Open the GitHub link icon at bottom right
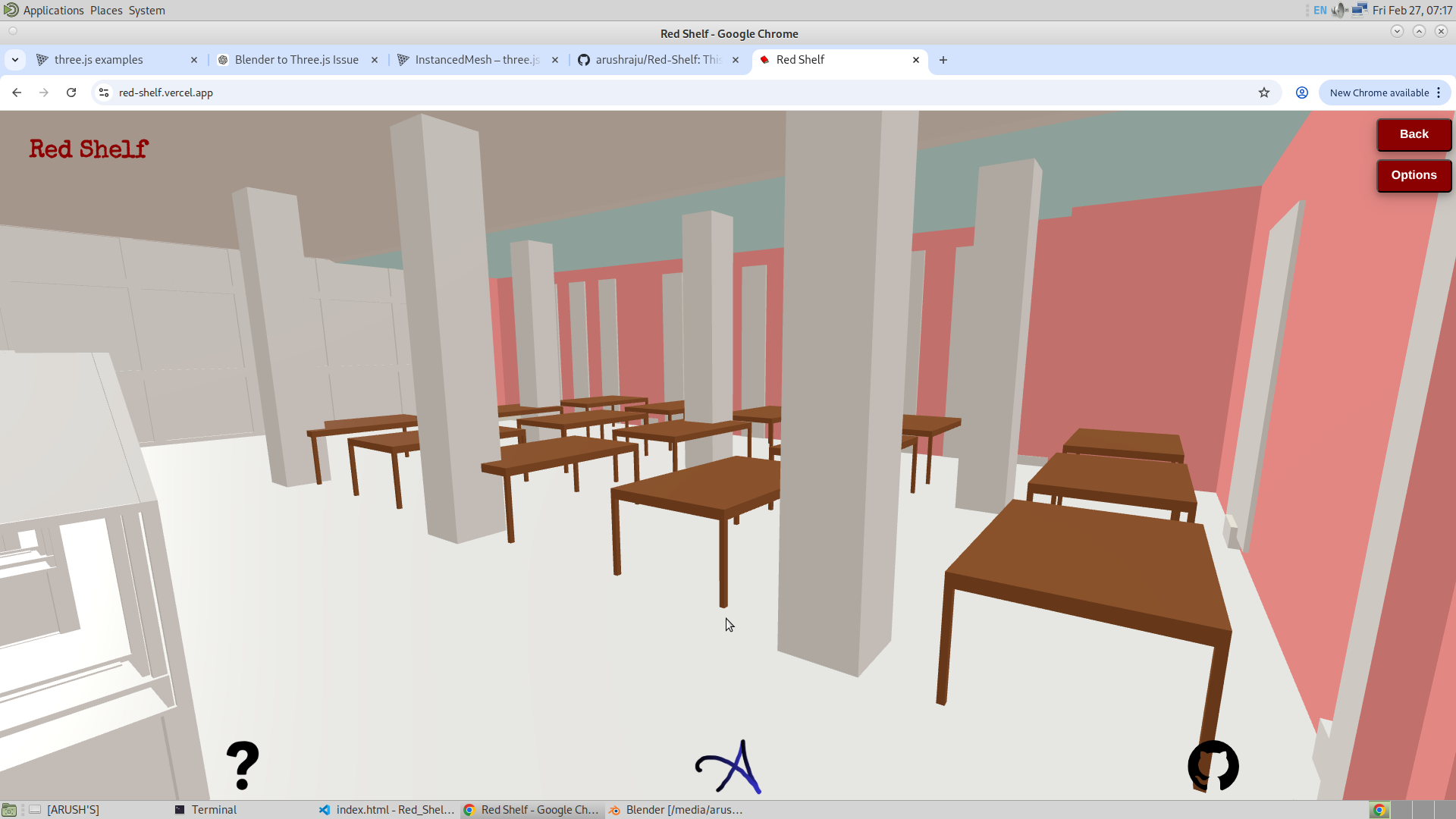 click(1214, 767)
